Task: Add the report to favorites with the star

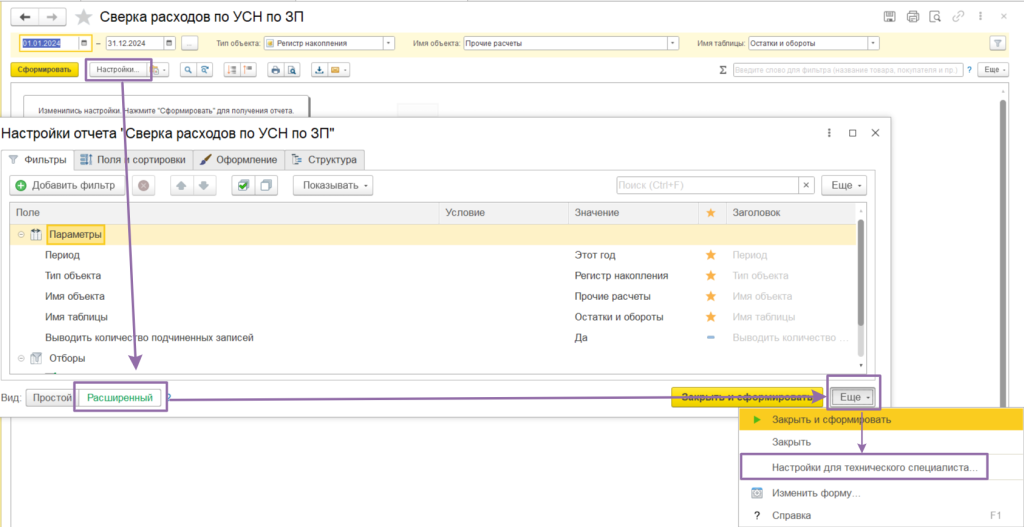Action: point(84,17)
